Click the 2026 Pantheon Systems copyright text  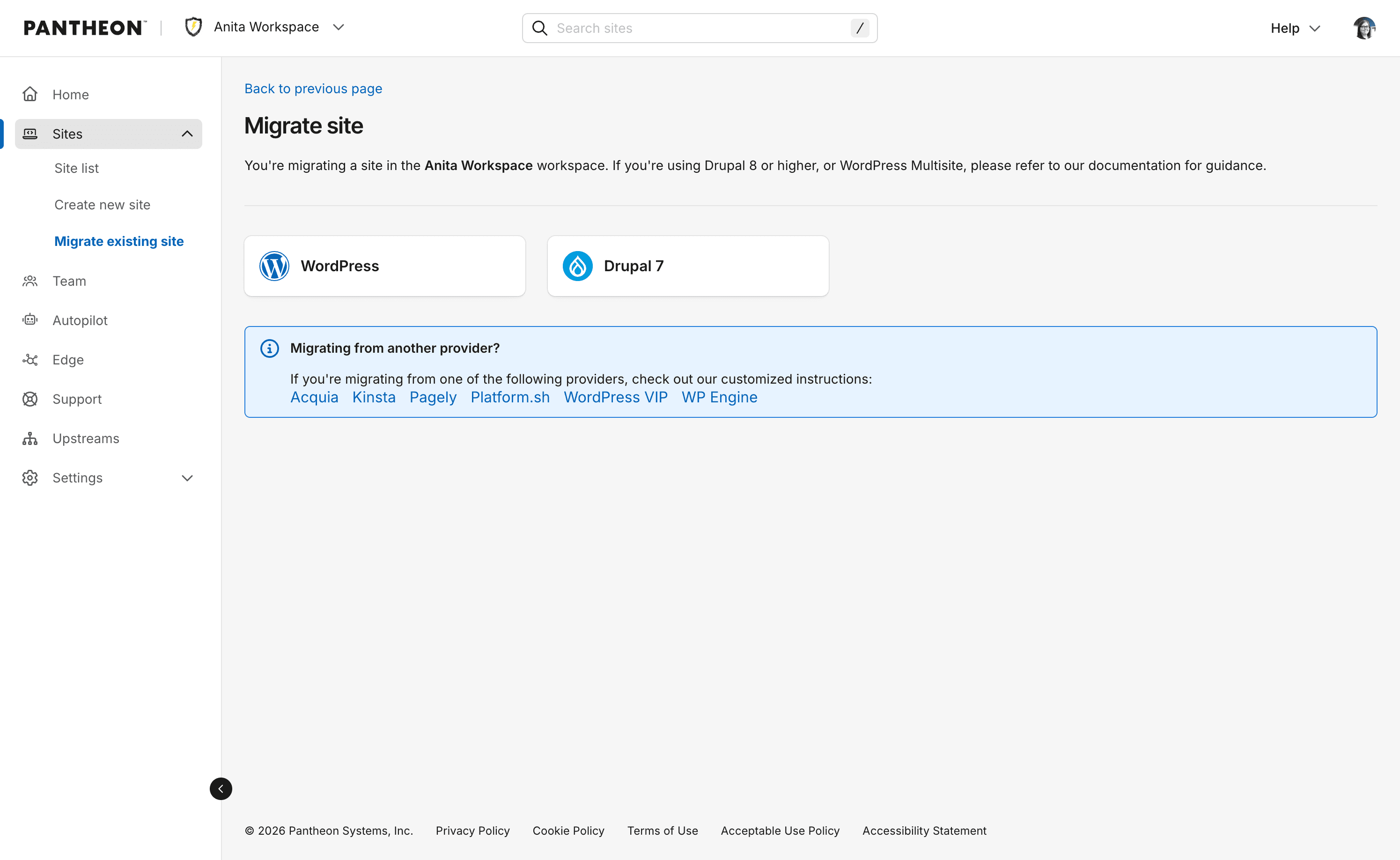point(329,830)
